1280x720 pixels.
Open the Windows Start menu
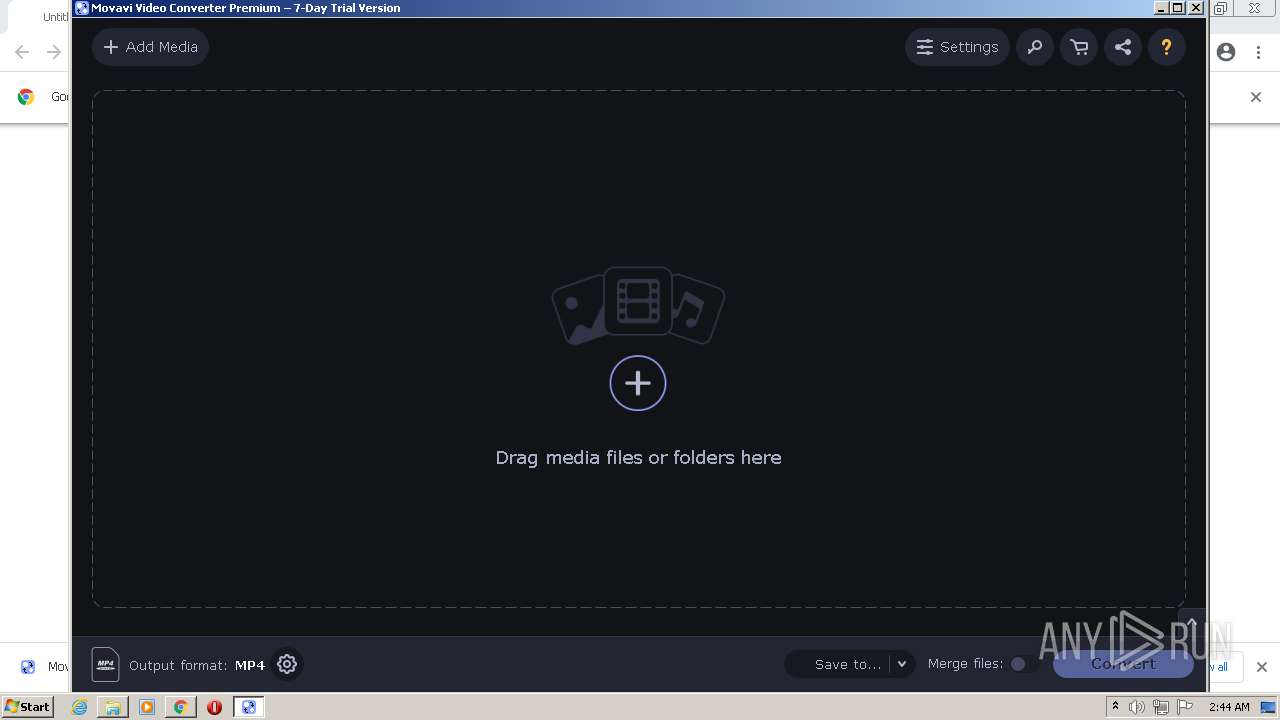point(27,707)
